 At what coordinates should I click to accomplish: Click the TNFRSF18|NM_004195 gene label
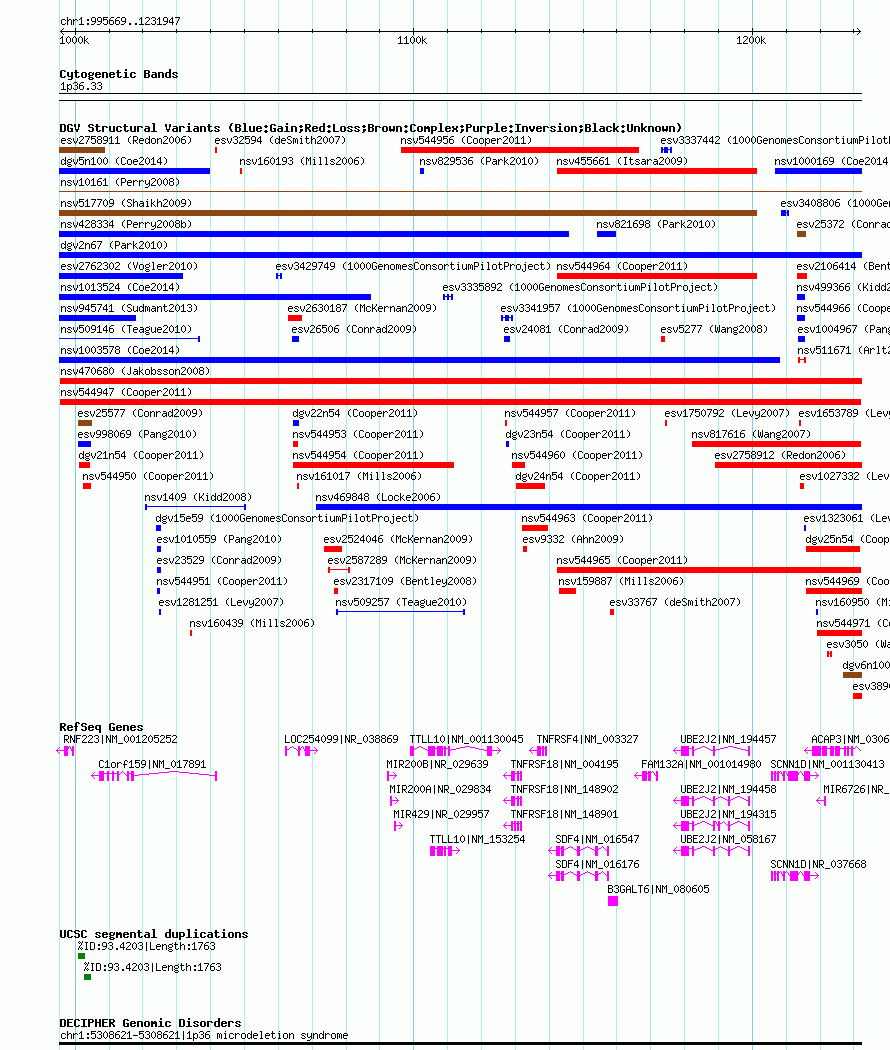tap(565, 764)
